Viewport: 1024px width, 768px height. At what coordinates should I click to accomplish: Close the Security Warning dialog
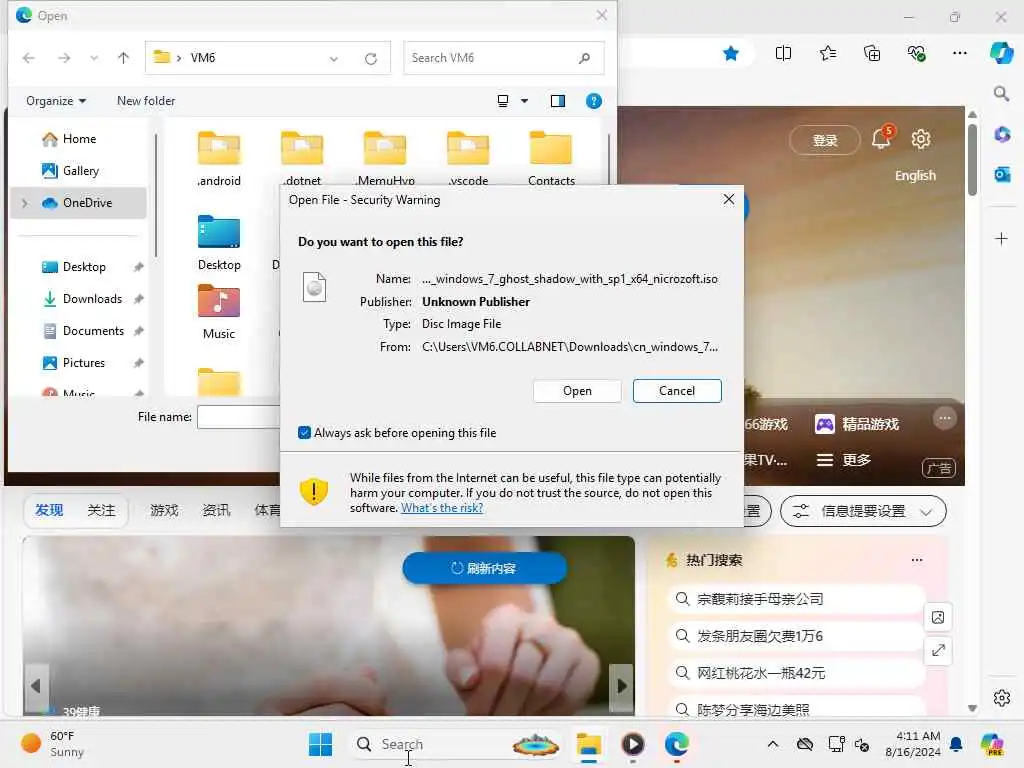click(729, 199)
